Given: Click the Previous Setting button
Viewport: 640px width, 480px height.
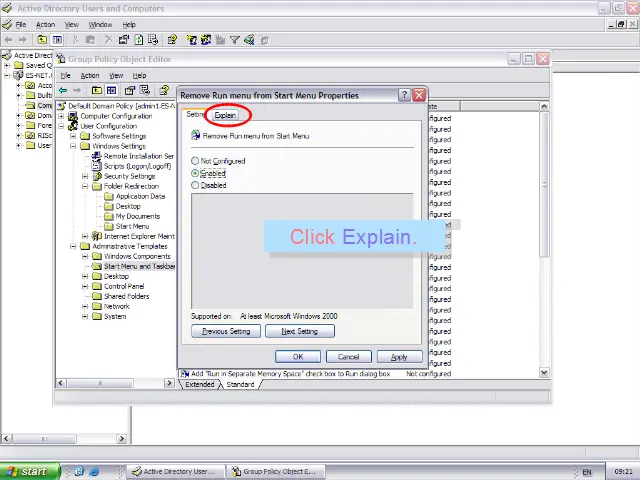Looking at the screenshot, I should (x=226, y=331).
